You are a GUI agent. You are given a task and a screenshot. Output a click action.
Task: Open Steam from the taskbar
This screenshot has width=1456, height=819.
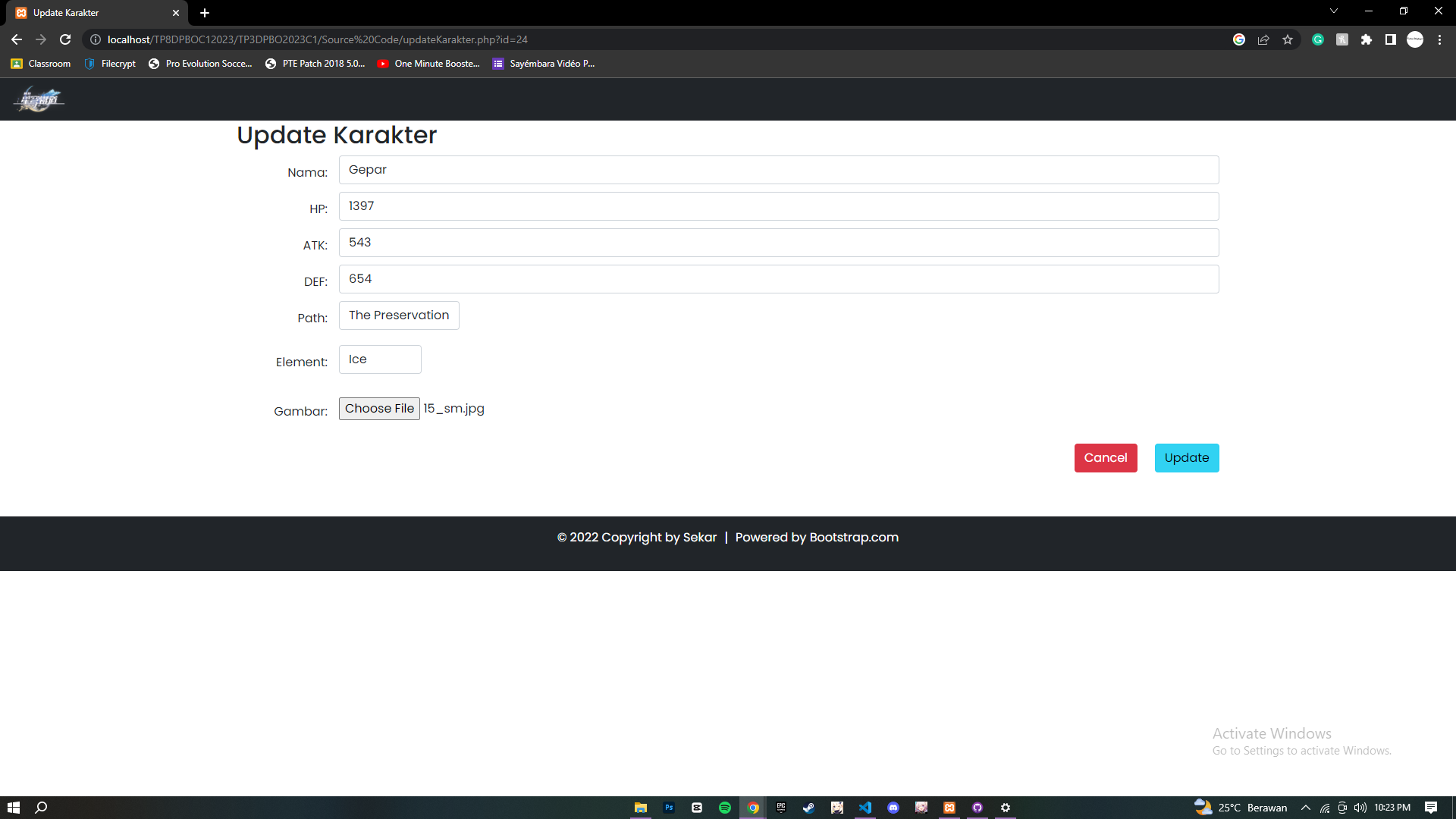(809, 808)
